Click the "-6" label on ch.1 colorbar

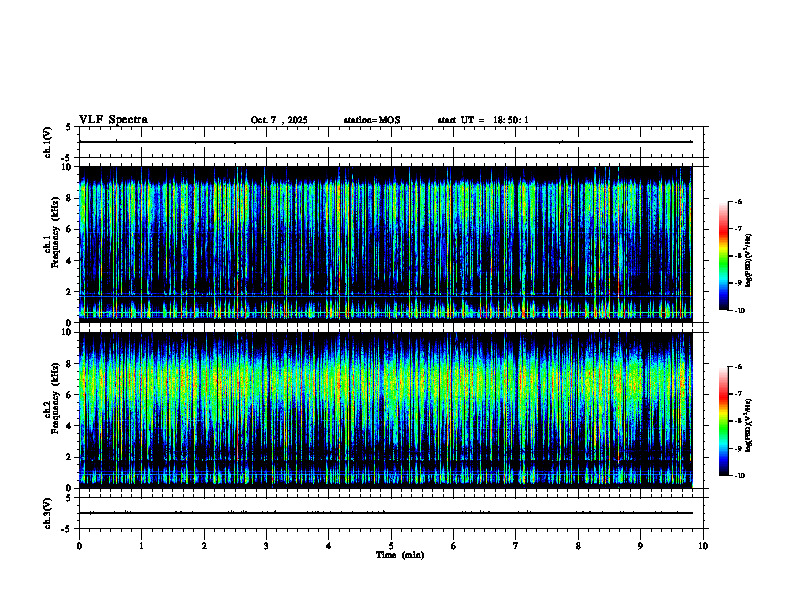tap(738, 202)
